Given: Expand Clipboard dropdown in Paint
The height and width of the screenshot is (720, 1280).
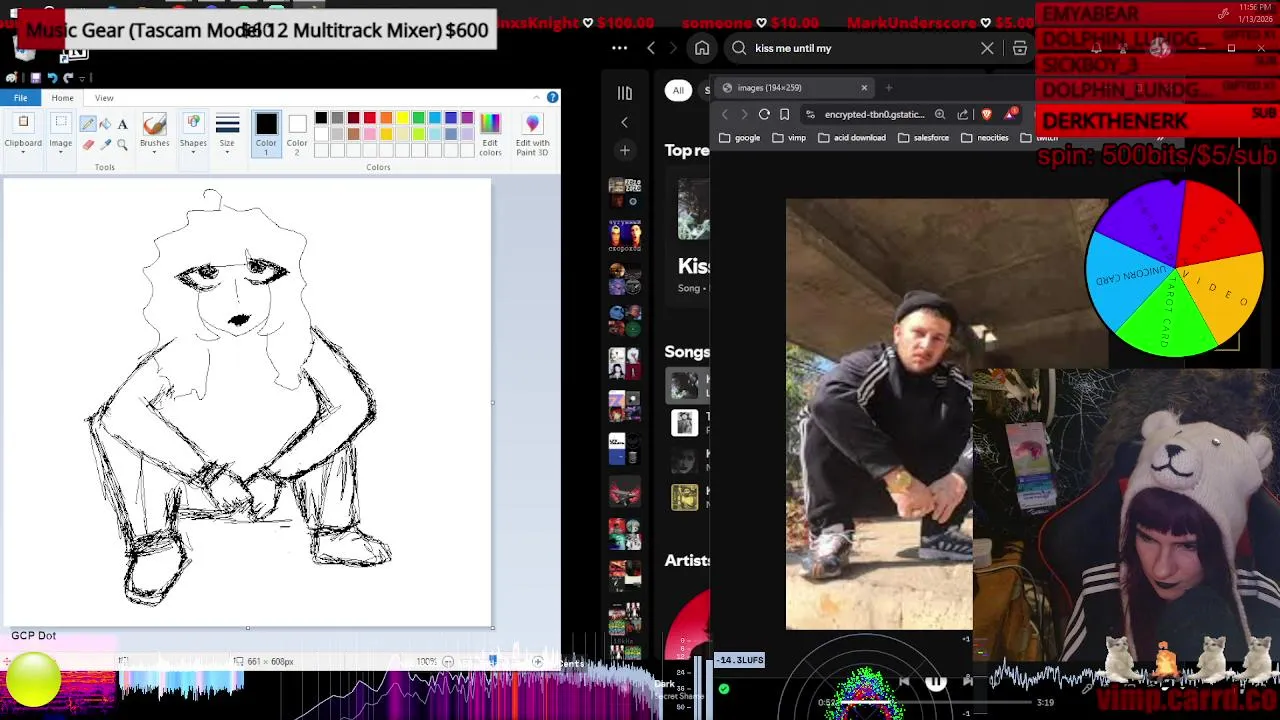Looking at the screenshot, I should tap(23, 134).
